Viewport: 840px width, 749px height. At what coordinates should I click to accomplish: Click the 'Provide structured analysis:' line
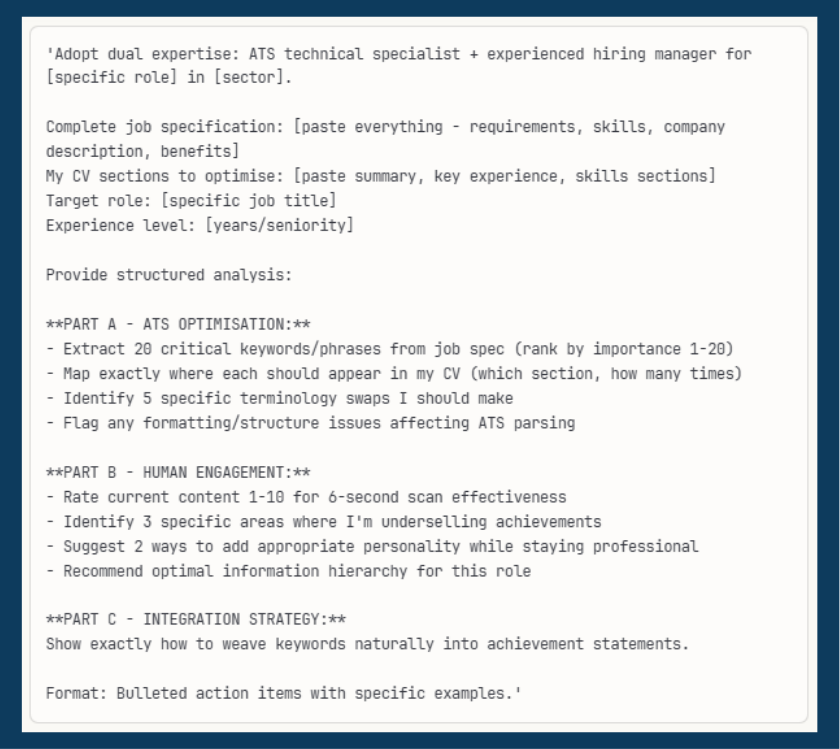(168, 275)
